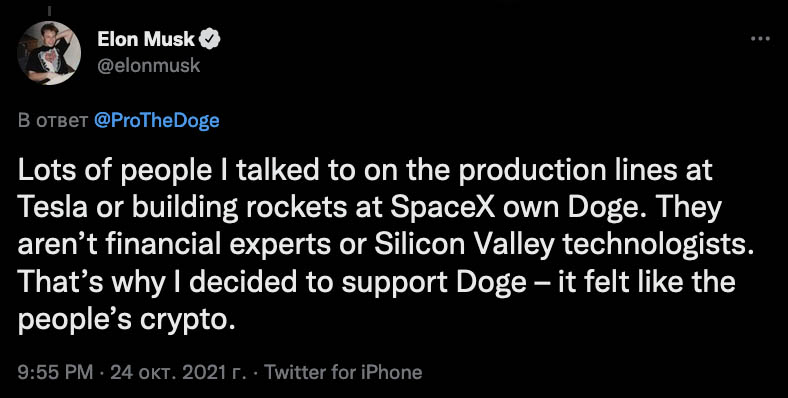This screenshot has width=788, height=398.
Task: Open the @elonmusk handle link
Action: [148, 65]
